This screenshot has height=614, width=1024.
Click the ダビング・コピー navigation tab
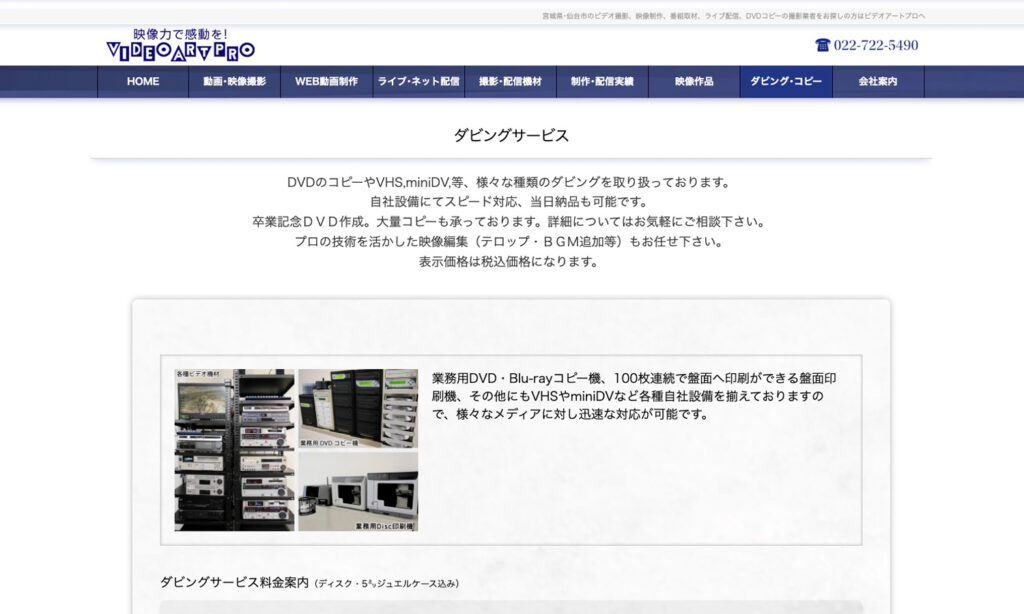786,82
